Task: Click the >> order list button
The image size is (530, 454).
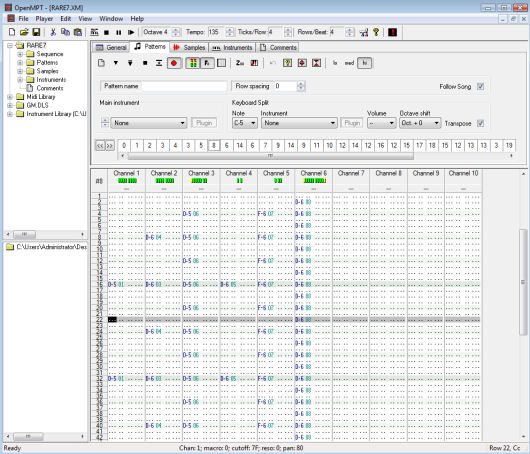Action: point(110,146)
